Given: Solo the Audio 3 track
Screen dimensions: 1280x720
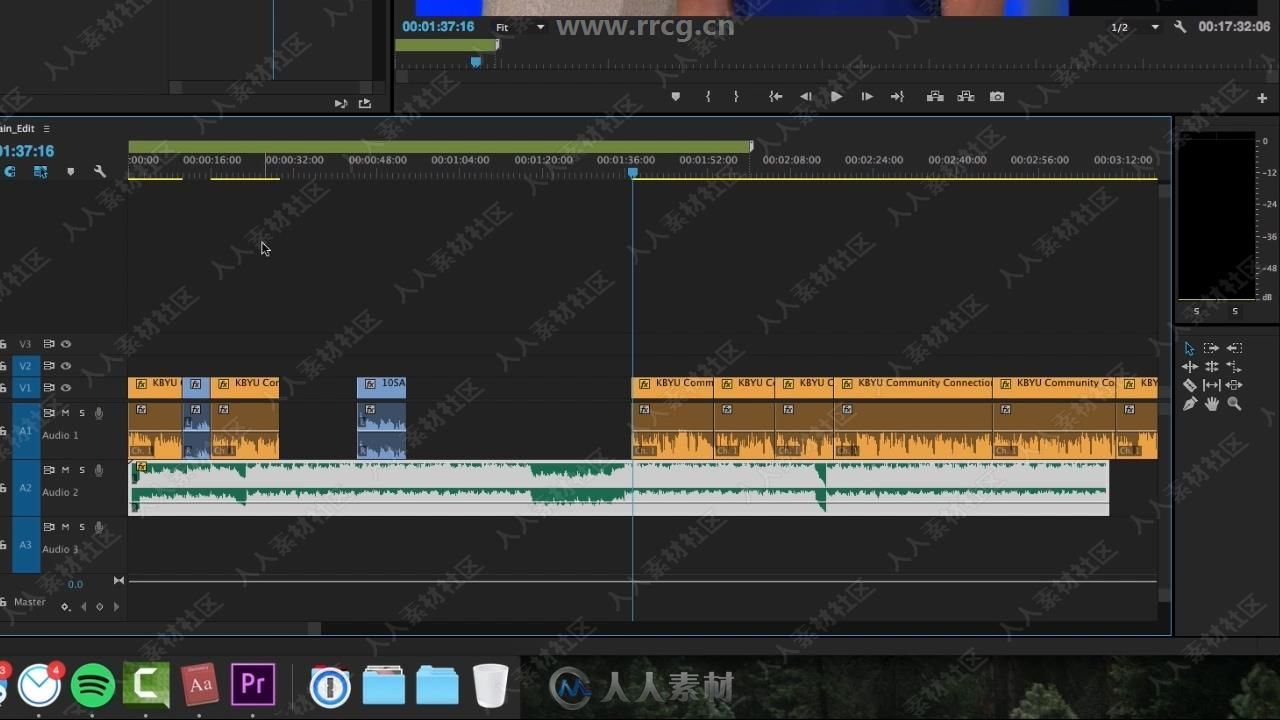Looking at the screenshot, I should point(82,527).
